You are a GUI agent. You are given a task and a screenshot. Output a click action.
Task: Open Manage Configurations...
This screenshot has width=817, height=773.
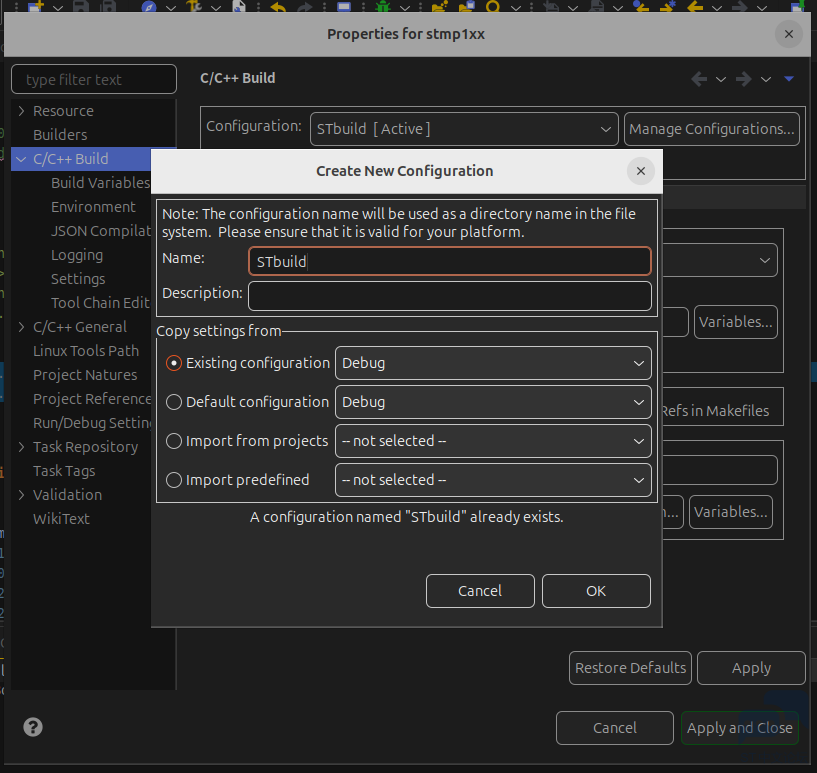[711, 129]
